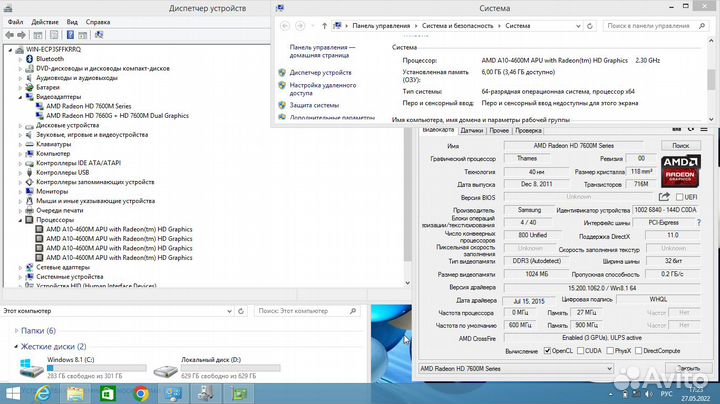Click back arrow in System window

(285, 26)
